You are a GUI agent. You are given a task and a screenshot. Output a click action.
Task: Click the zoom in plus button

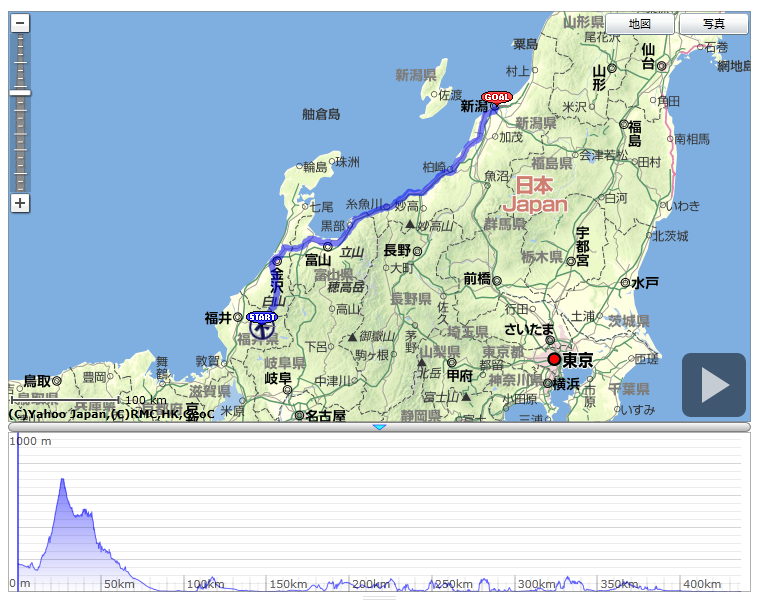point(20,203)
